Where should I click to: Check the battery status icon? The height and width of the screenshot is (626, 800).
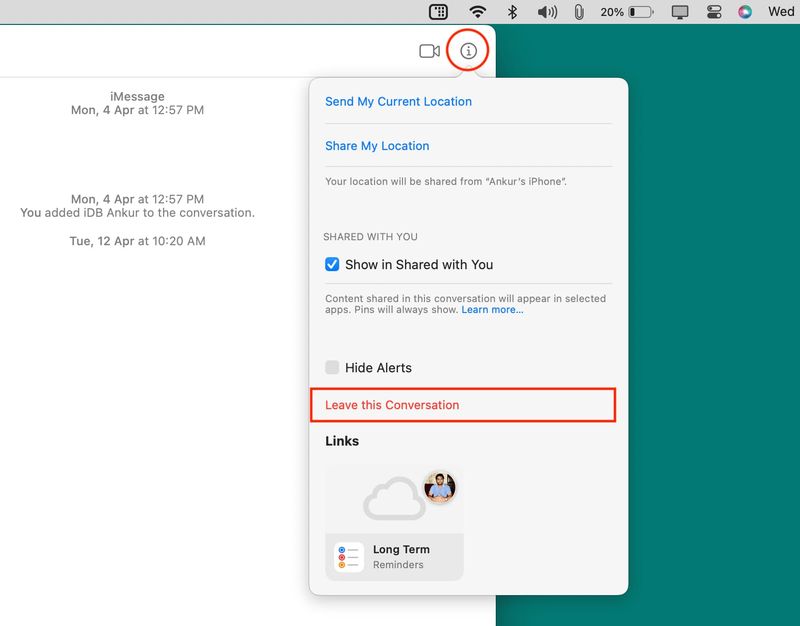(641, 12)
